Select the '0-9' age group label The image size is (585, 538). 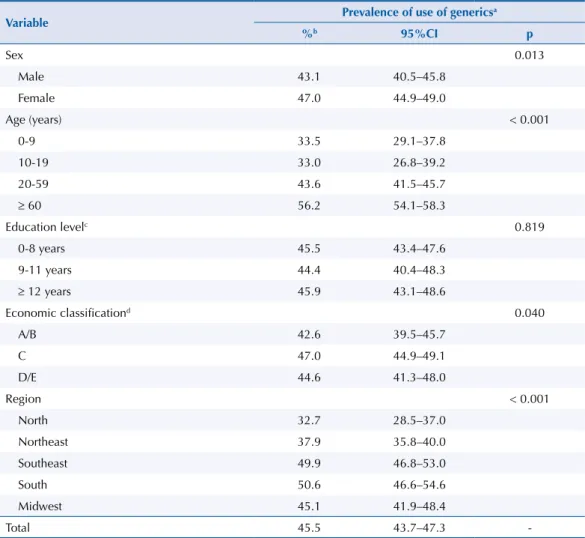click(26, 141)
